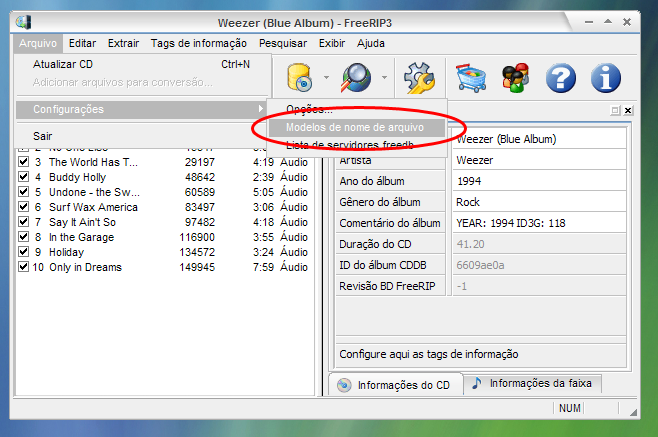This screenshot has height=437, width=658.
Task: Open the dropdown arrow beside database icon
Action: pyautogui.click(x=326, y=78)
